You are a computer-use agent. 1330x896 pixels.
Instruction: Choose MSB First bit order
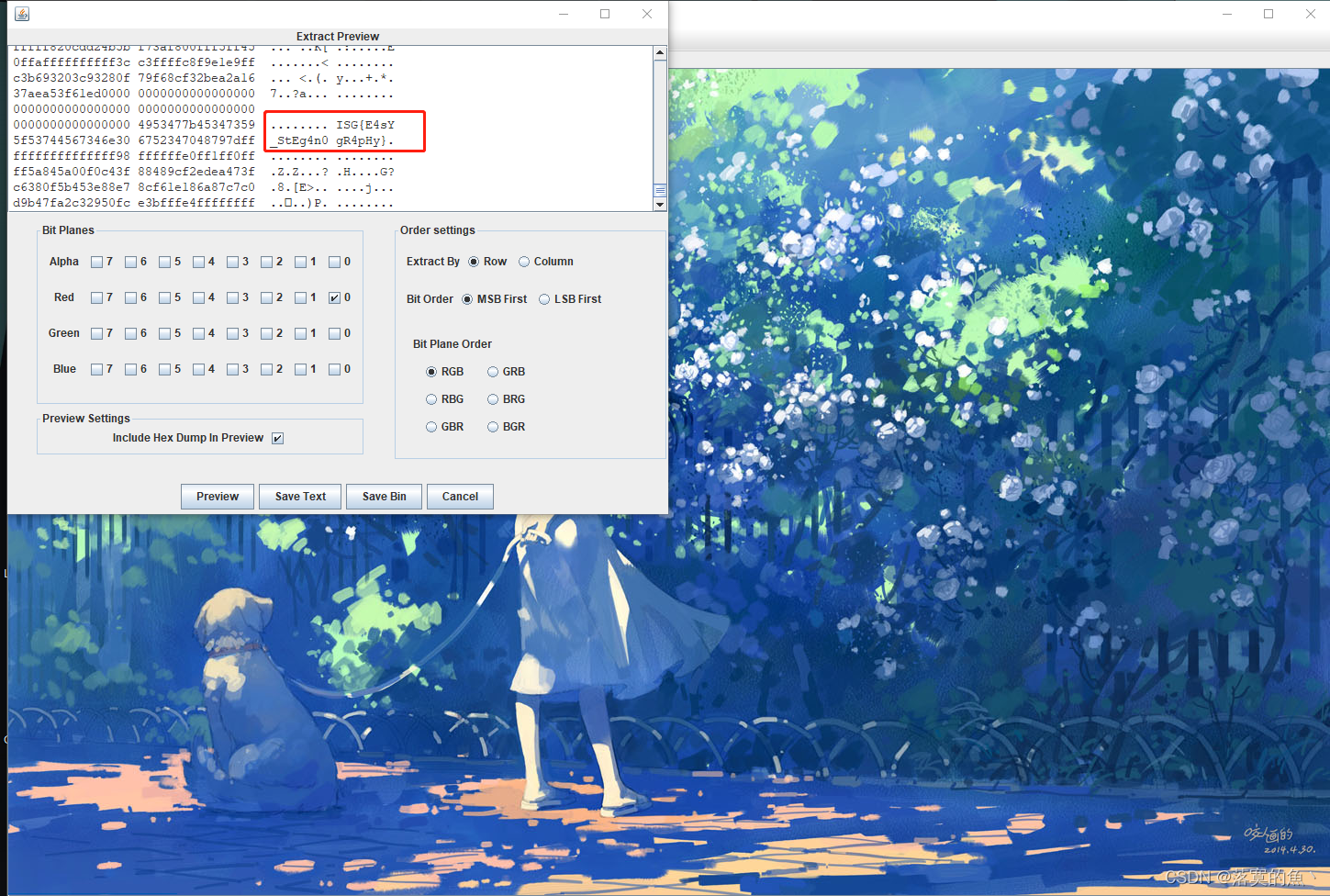(x=467, y=299)
